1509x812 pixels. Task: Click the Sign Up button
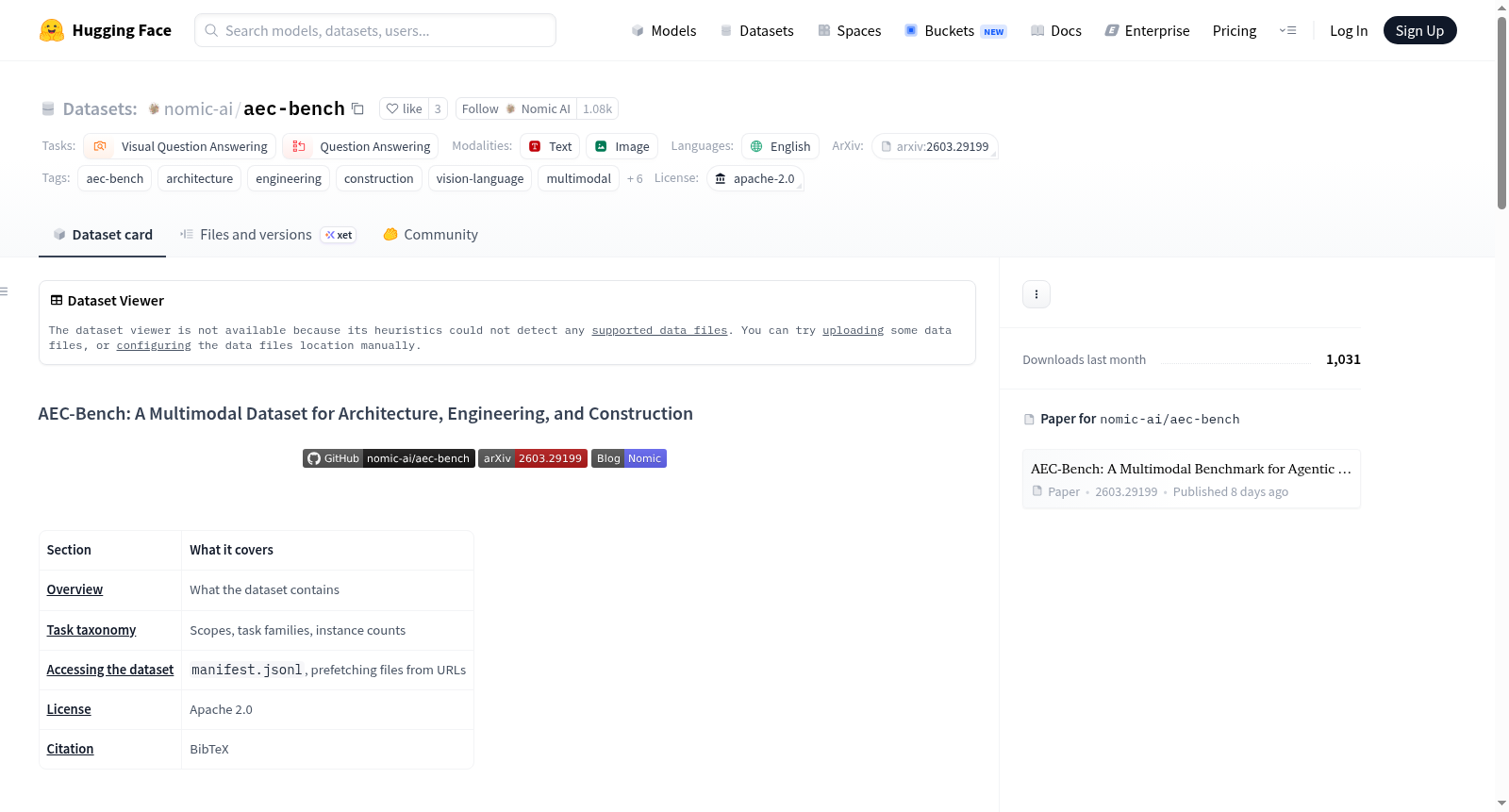1420,30
